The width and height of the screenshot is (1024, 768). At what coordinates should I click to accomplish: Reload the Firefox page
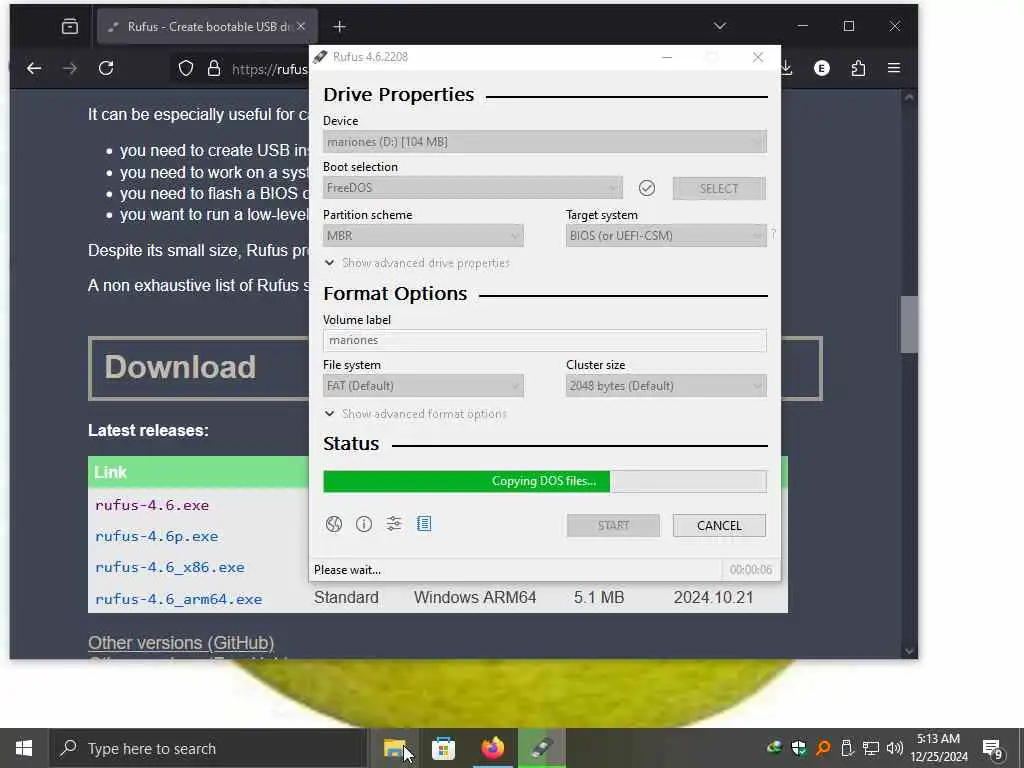tap(106, 68)
